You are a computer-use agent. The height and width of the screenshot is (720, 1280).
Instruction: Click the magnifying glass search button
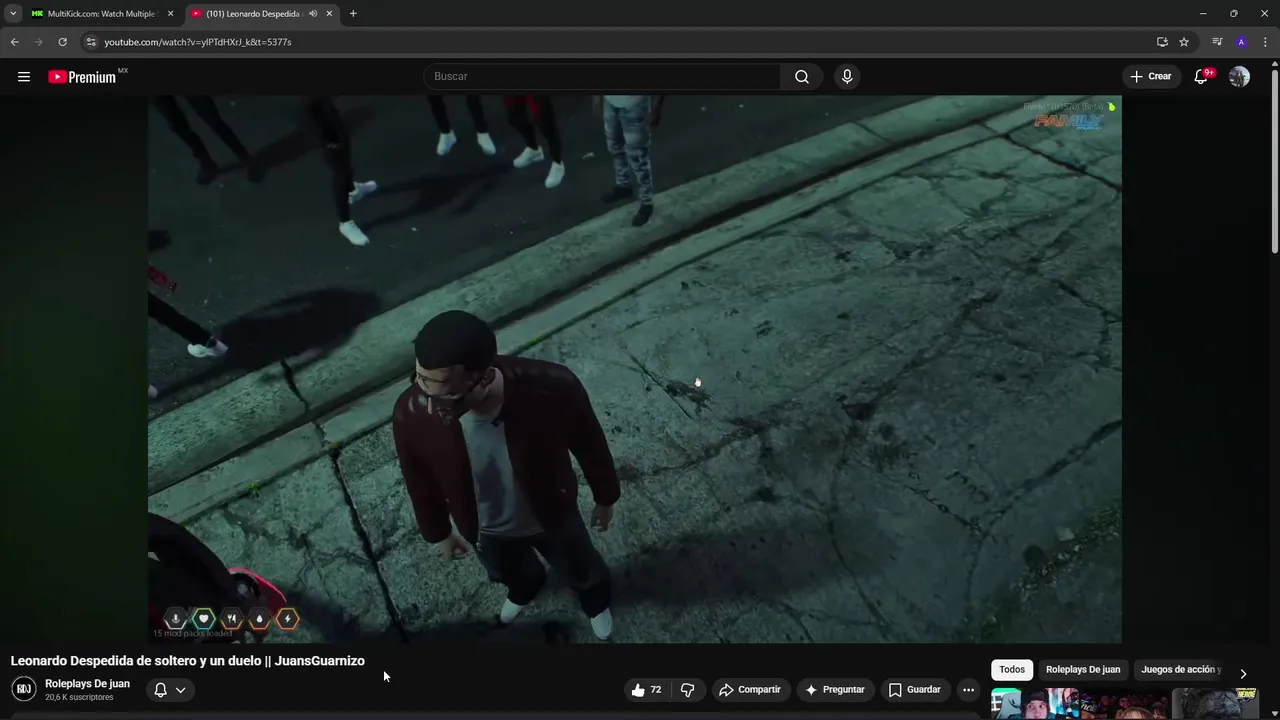802,77
